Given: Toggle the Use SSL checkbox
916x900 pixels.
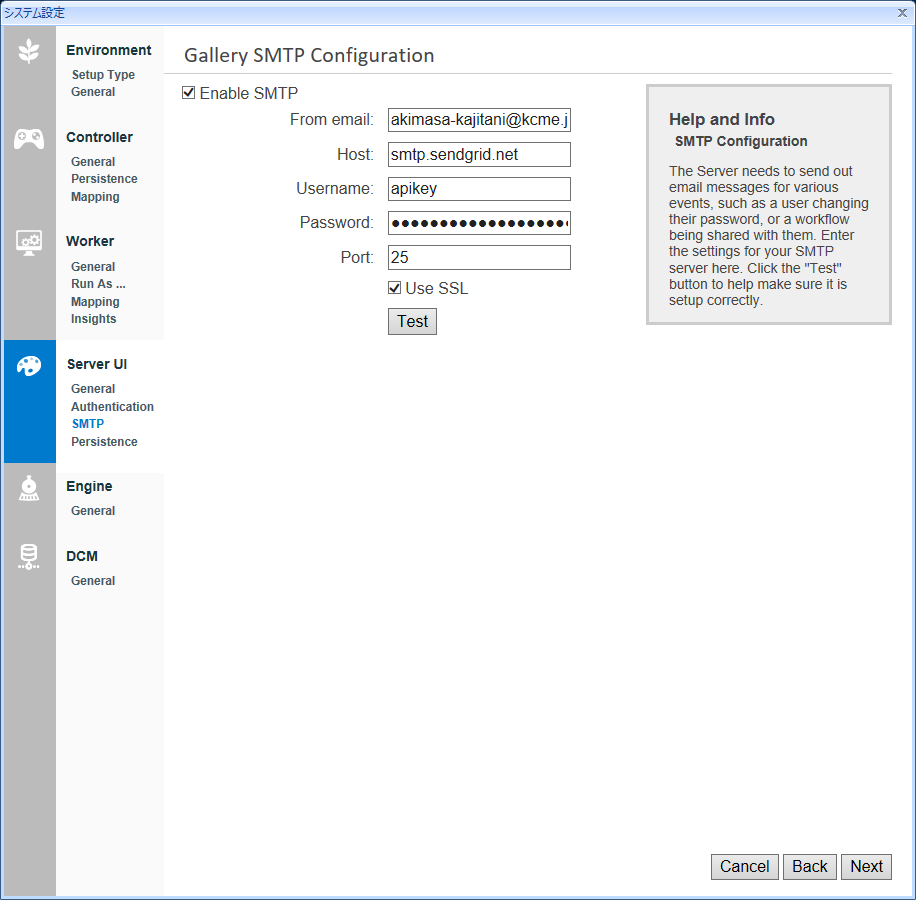Looking at the screenshot, I should click(395, 288).
